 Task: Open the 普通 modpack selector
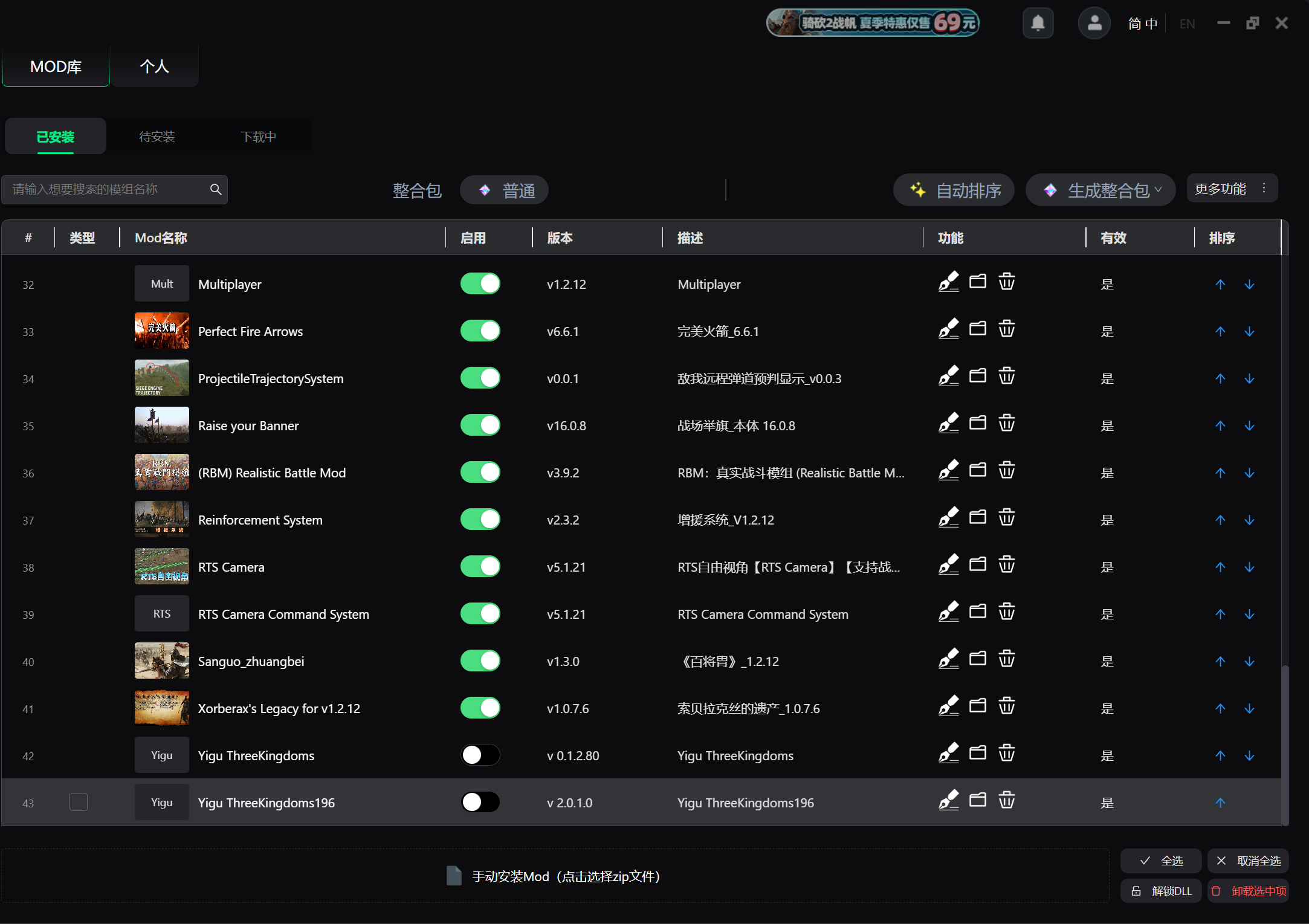[x=504, y=190]
